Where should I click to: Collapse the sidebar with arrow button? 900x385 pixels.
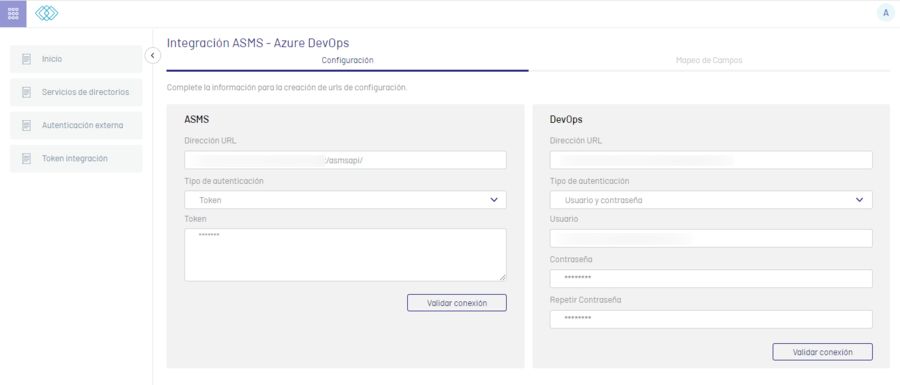(153, 56)
